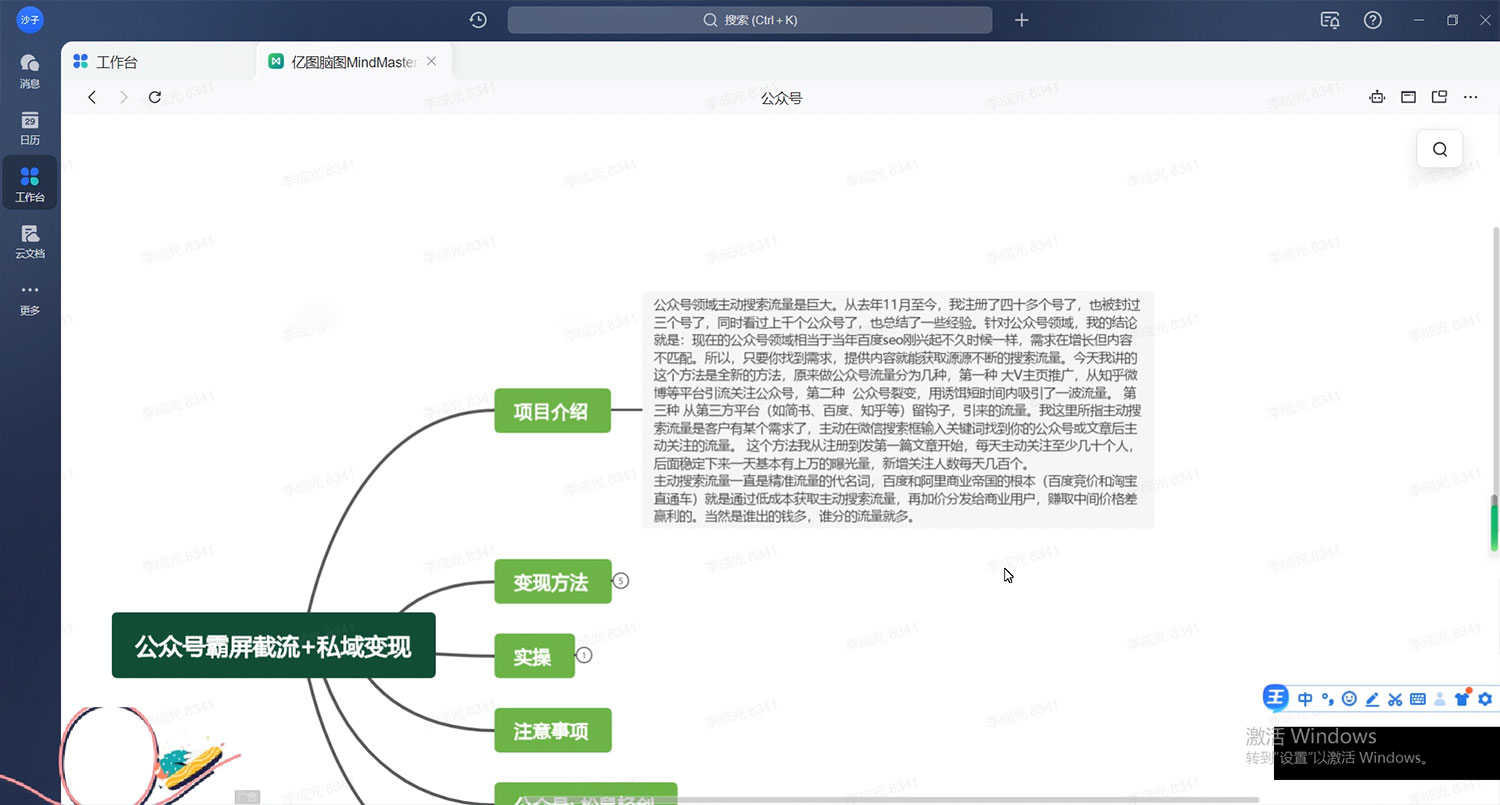Expand the 变现方法 node's collapsed branches
The width and height of the screenshot is (1500, 805).
[622, 579]
